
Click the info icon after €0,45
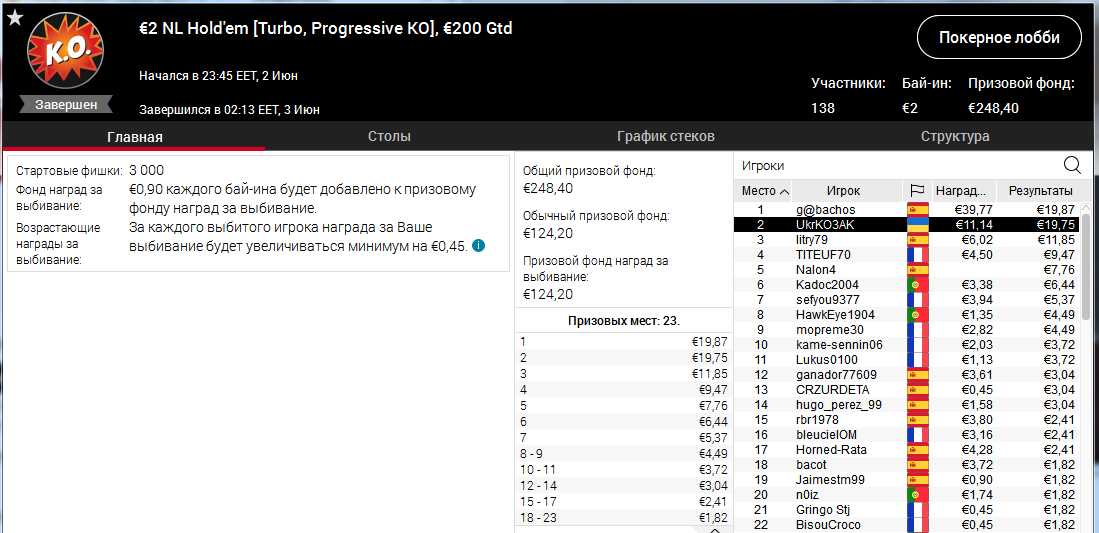point(478,246)
